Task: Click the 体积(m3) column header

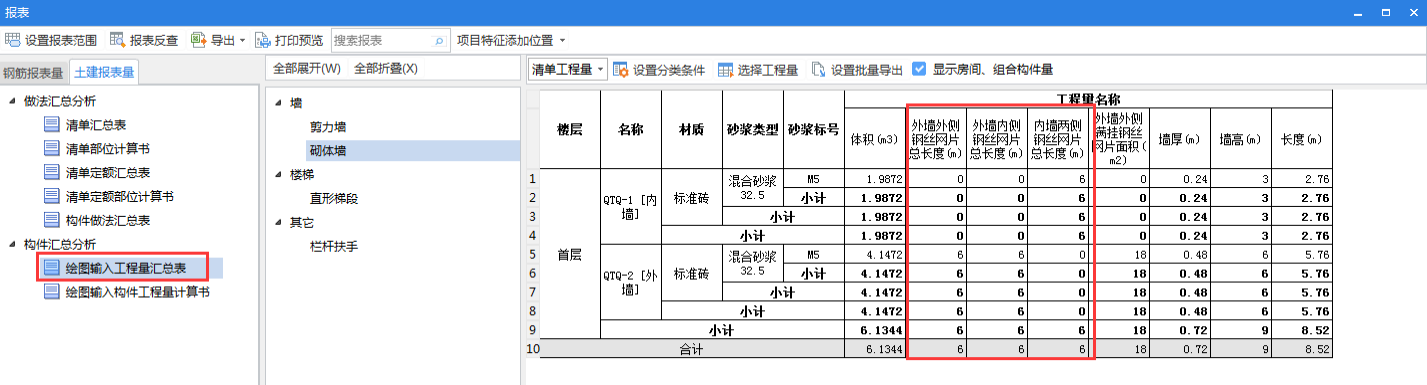Action: (875, 139)
